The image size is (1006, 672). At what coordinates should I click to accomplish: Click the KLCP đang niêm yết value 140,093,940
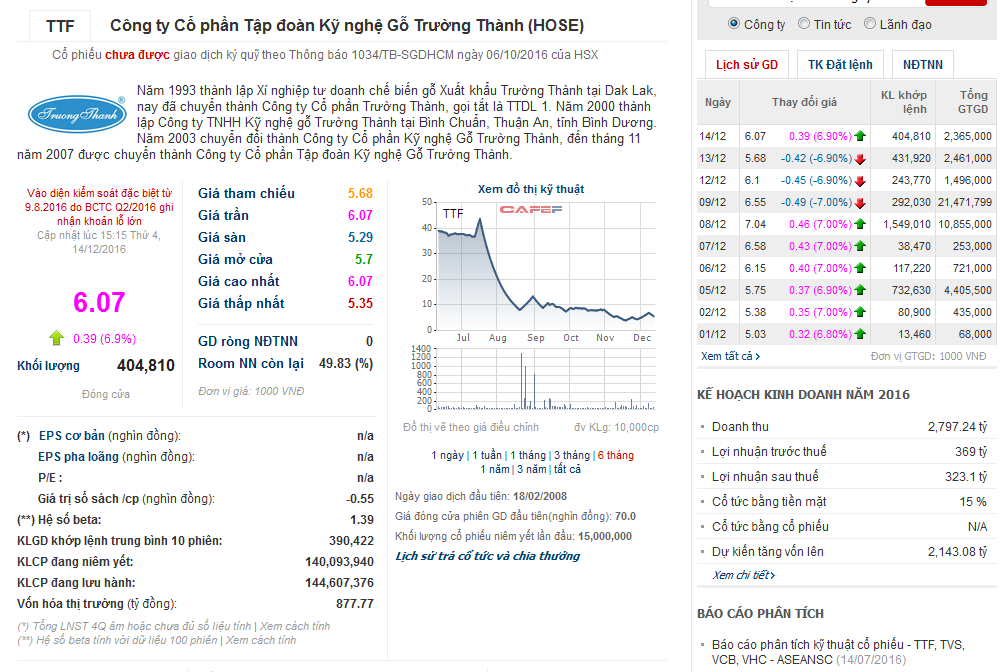point(339,562)
